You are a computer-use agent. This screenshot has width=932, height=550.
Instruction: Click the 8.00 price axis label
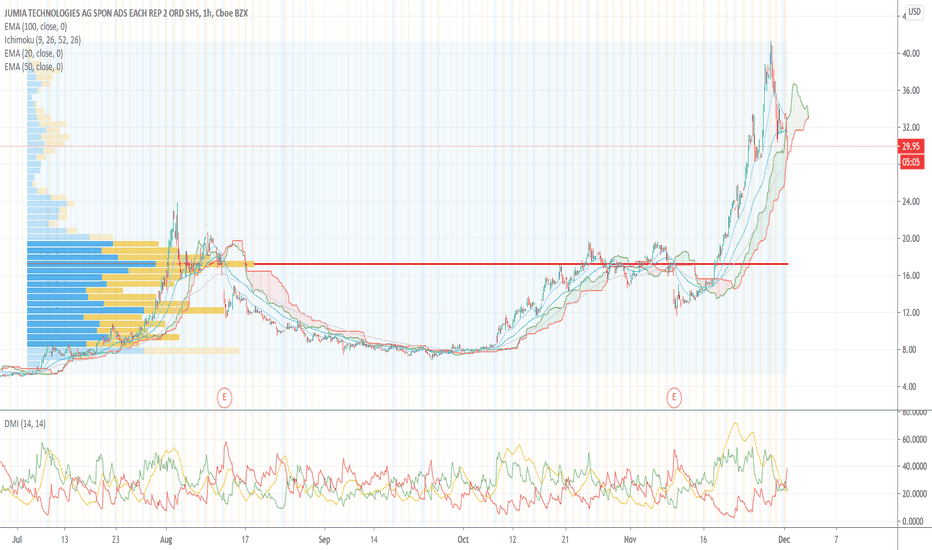909,350
